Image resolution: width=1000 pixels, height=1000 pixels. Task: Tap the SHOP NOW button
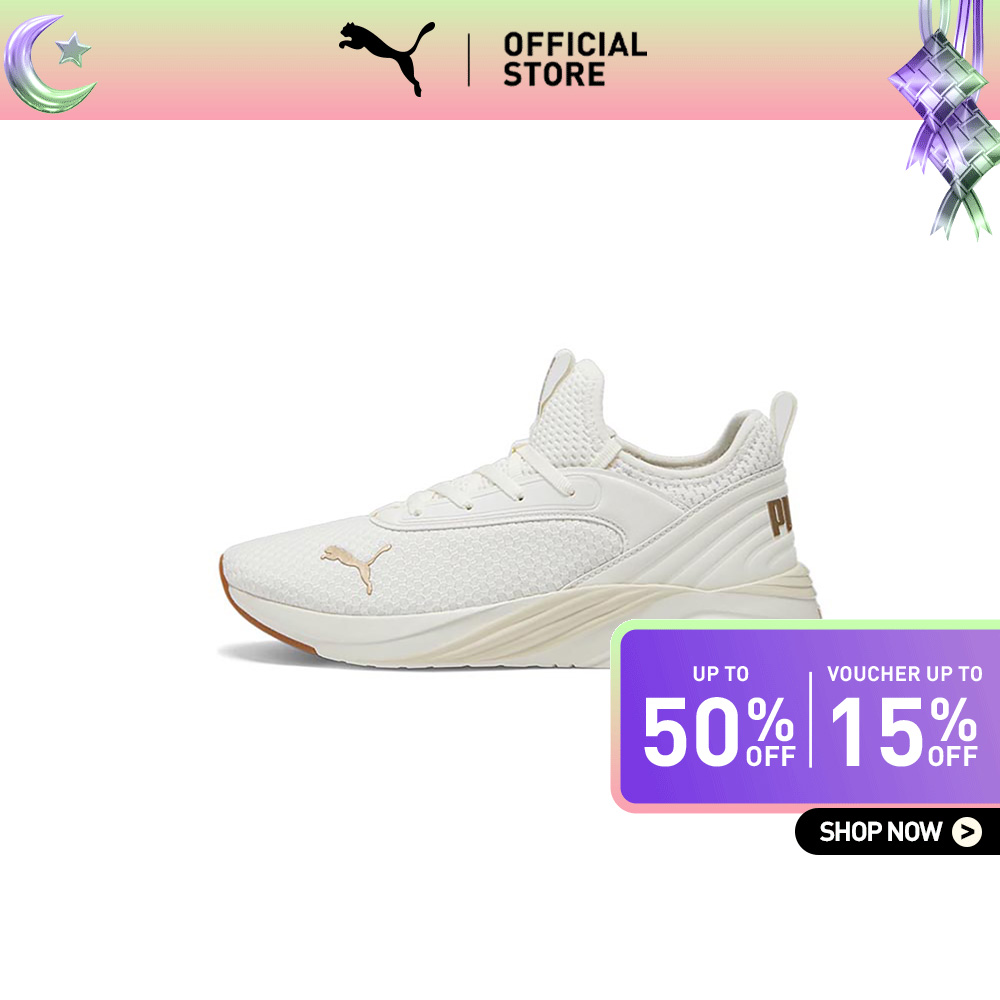click(x=897, y=832)
